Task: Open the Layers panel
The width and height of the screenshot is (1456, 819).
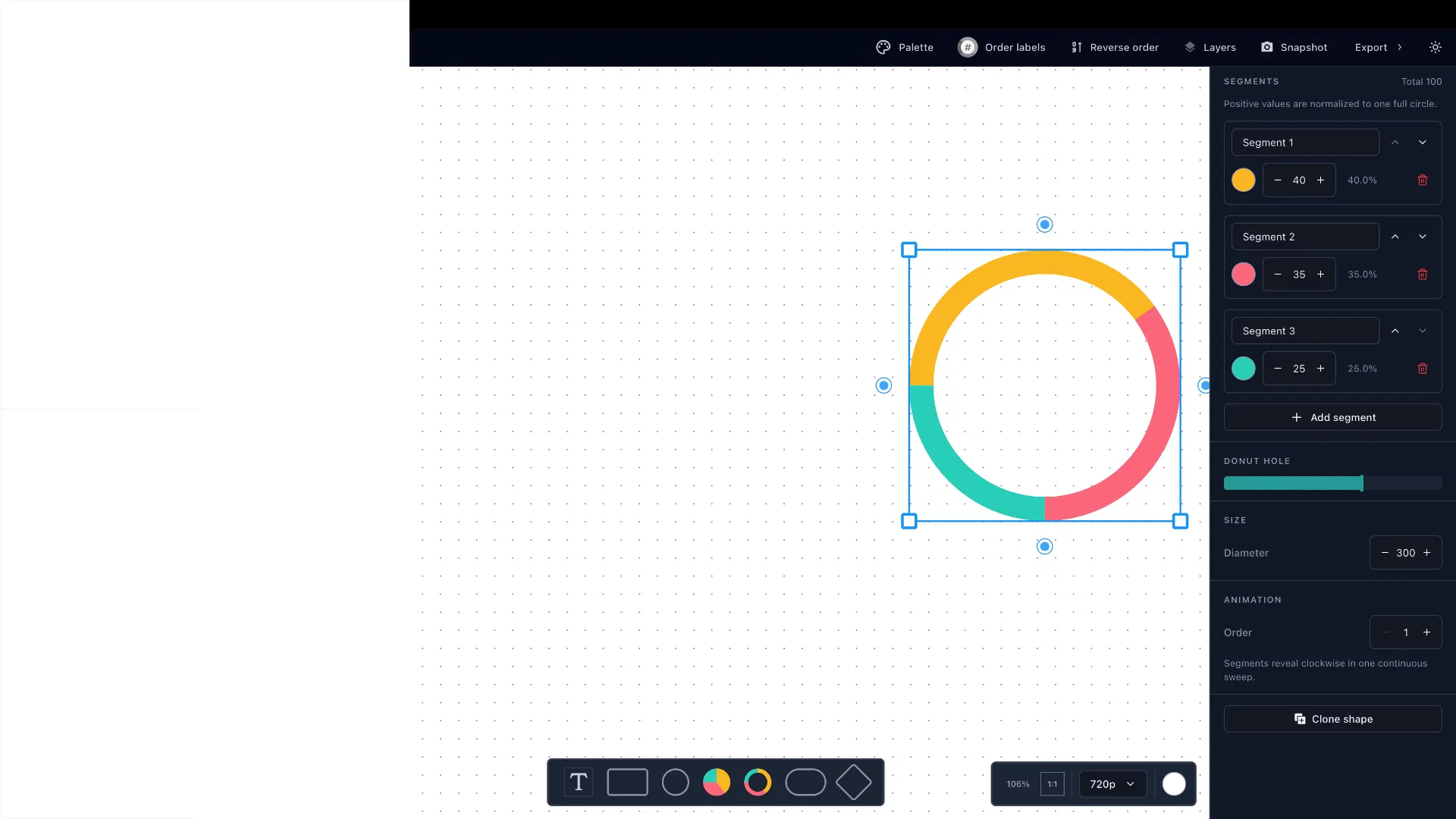Action: click(x=1210, y=47)
